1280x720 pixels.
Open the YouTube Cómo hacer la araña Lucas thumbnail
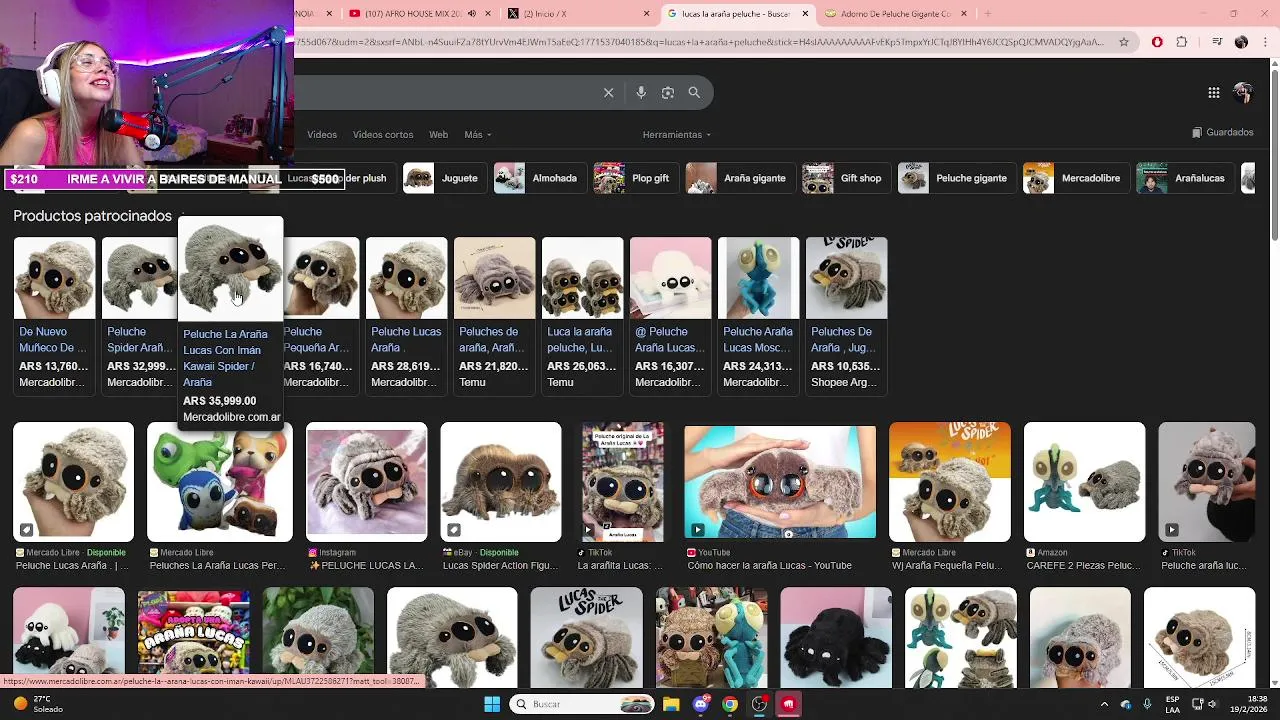tap(780, 482)
